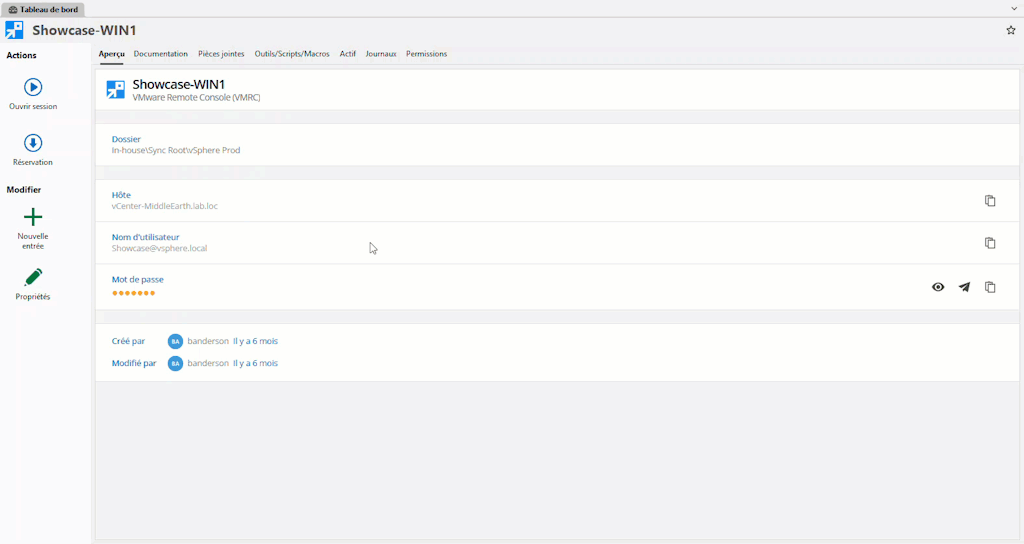Switch to the Documentation tab
Viewport: 1024px width, 544px height.
click(x=160, y=54)
